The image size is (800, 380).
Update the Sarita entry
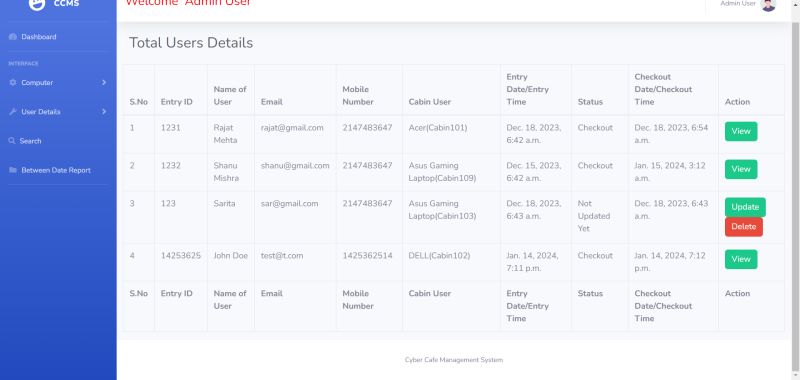[x=745, y=207]
